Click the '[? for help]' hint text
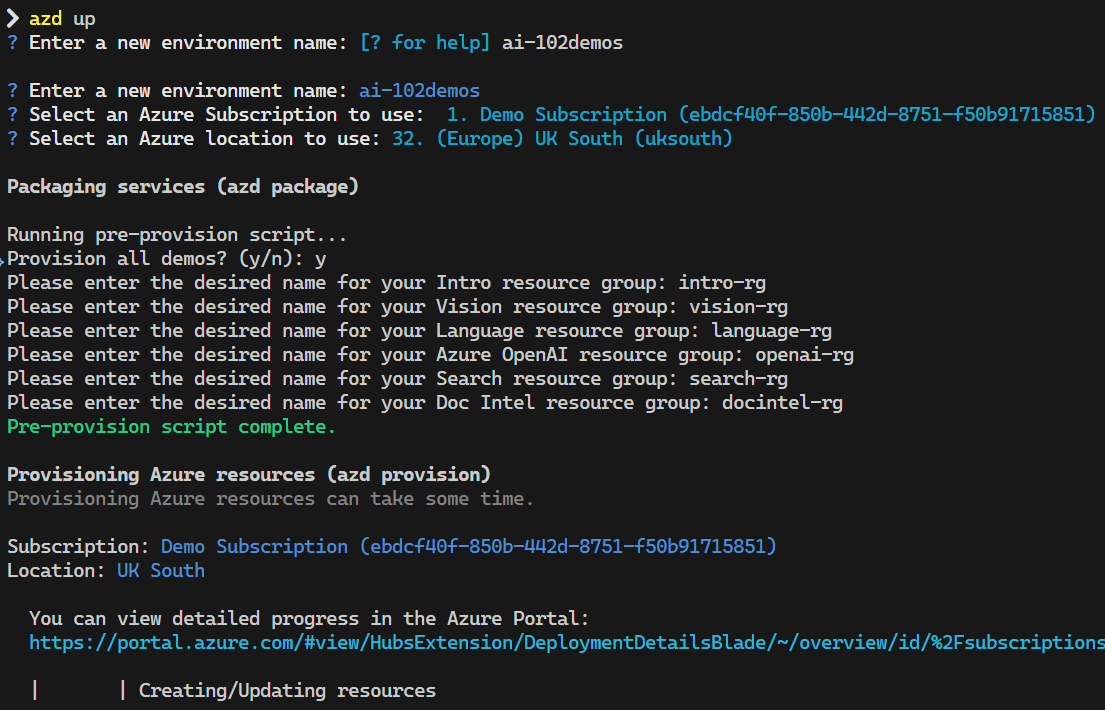This screenshot has height=710, width=1105. [x=425, y=42]
